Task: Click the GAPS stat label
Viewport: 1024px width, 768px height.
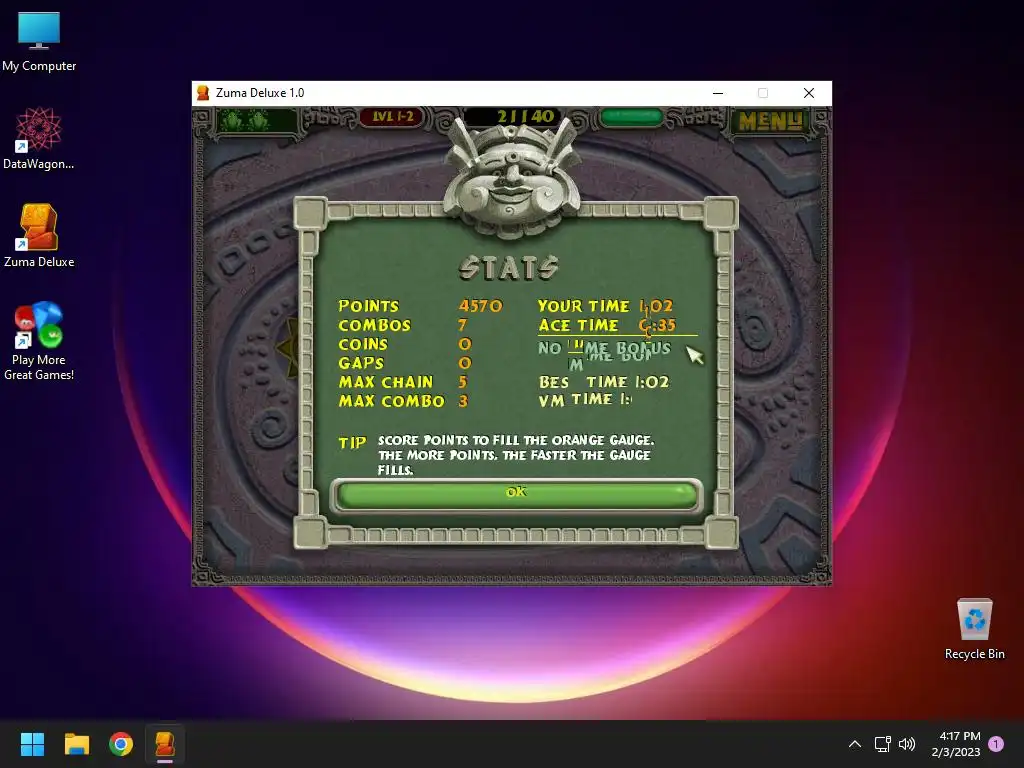Action: click(360, 363)
